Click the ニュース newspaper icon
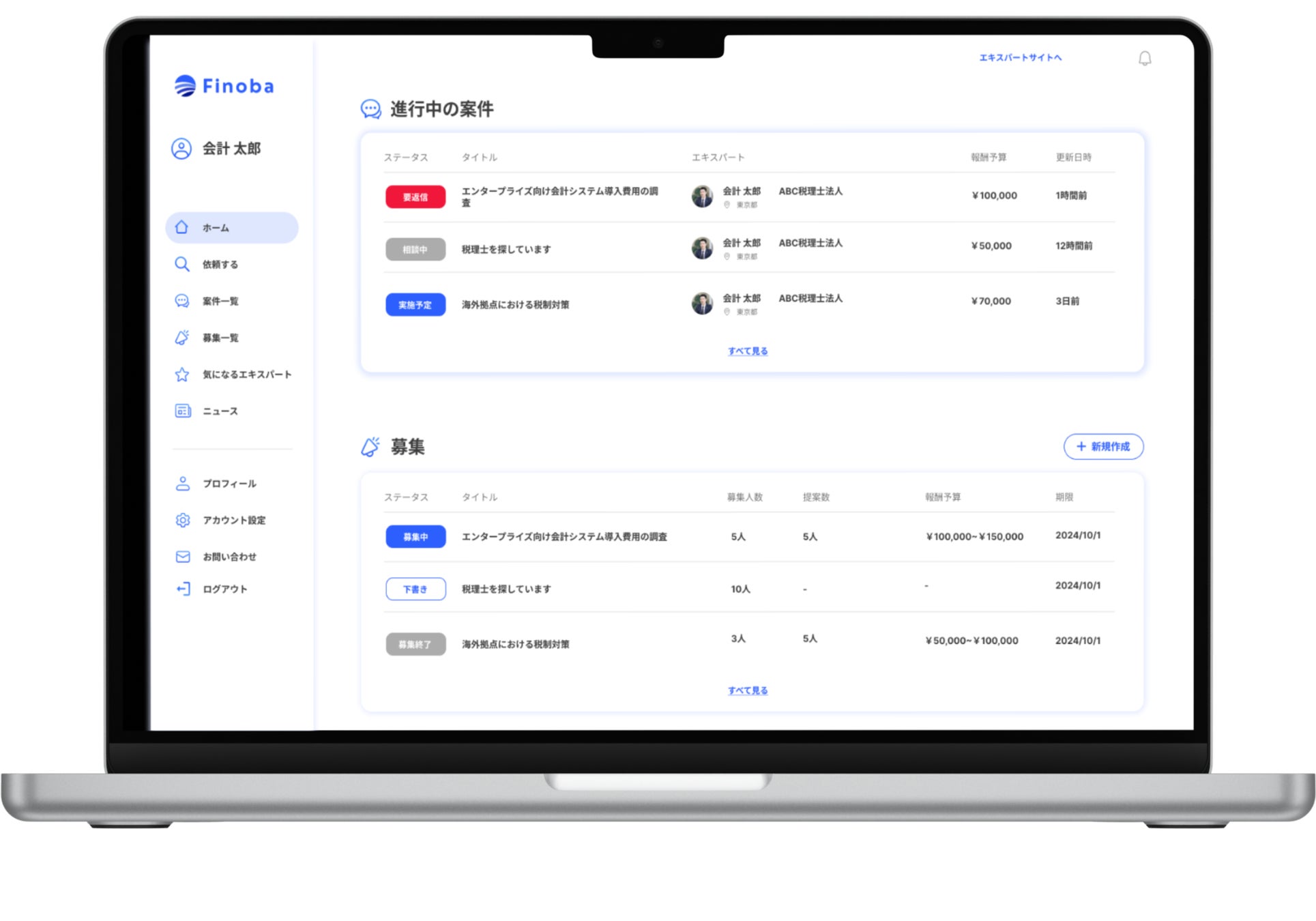 coord(182,411)
